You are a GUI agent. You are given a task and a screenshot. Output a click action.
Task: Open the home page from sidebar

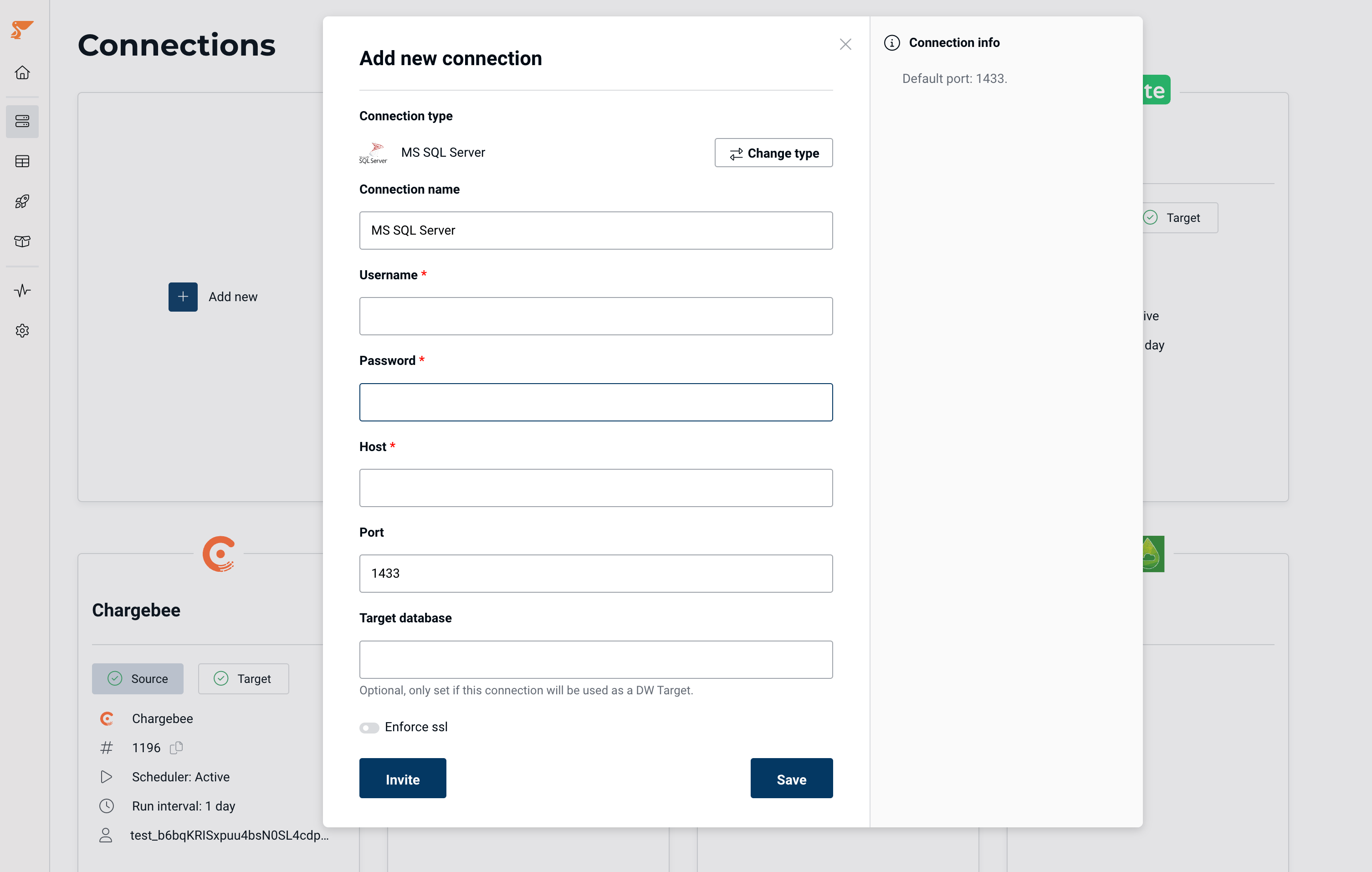tap(22, 73)
